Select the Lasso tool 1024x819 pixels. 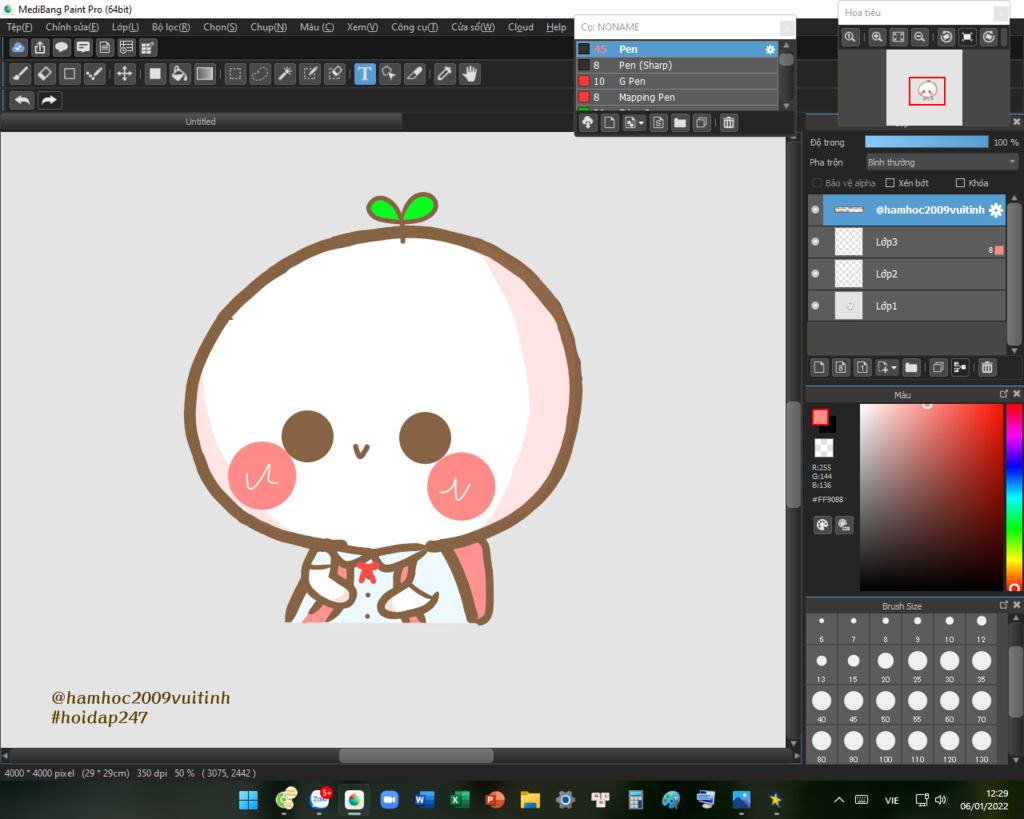coord(260,74)
